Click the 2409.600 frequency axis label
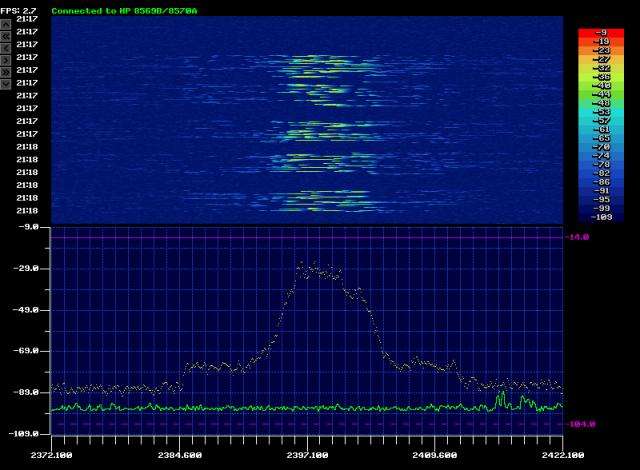The height and width of the screenshot is (470, 640). 435,455
